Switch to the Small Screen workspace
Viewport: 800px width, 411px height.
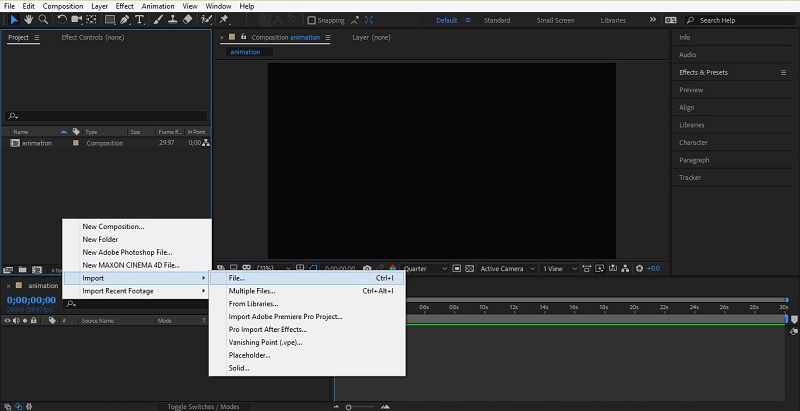pyautogui.click(x=556, y=20)
